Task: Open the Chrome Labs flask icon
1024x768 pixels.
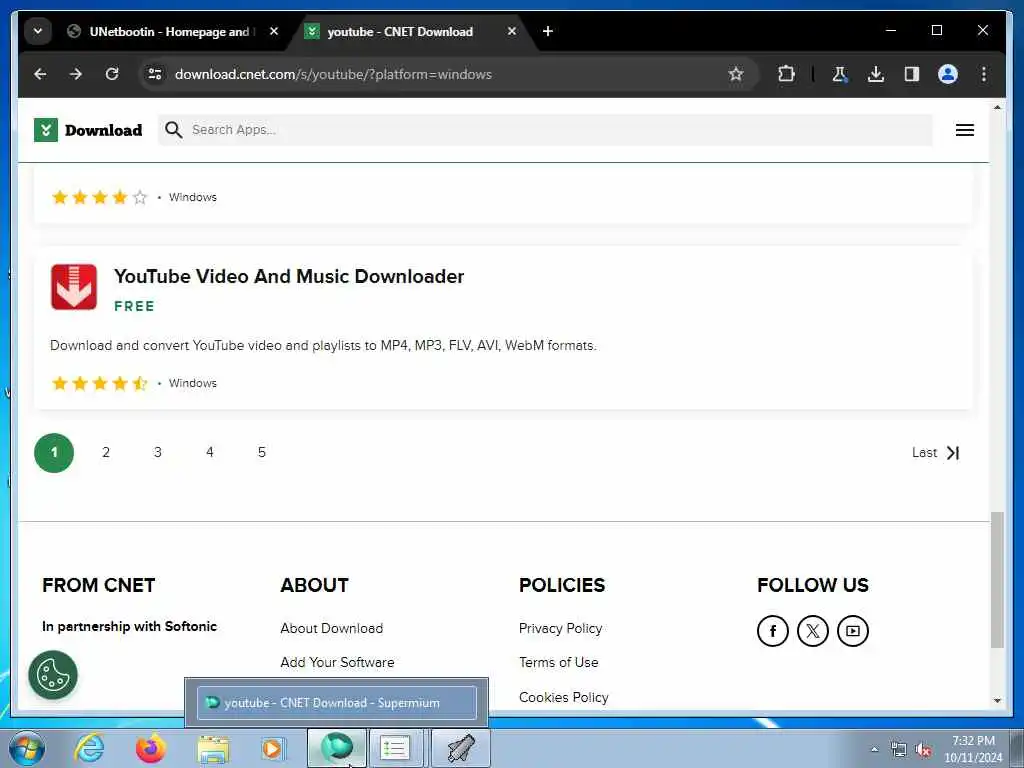Action: [840, 74]
